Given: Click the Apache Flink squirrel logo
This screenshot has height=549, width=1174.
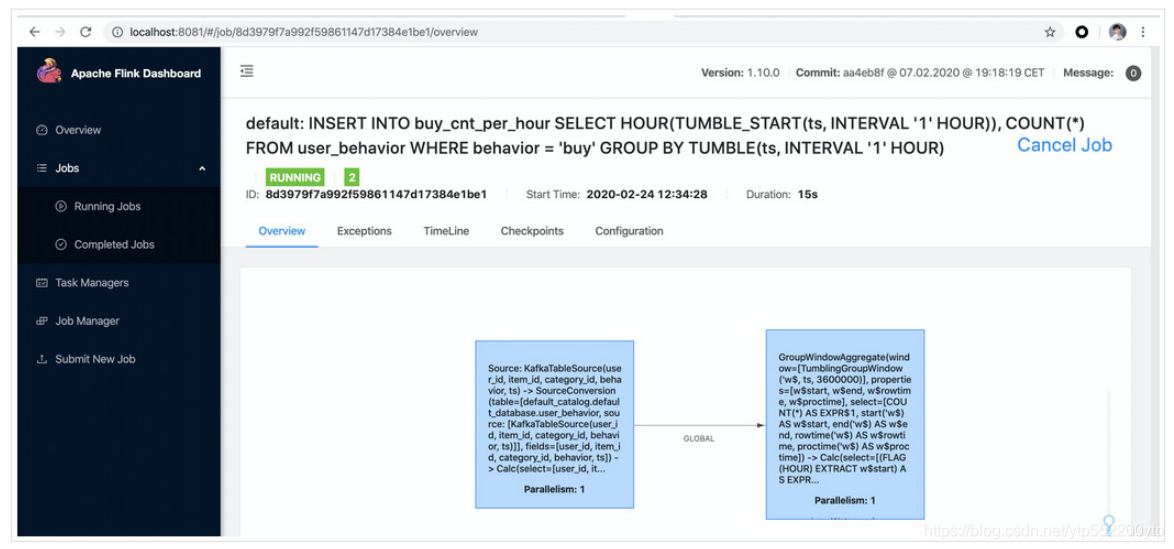Looking at the screenshot, I should pyautogui.click(x=49, y=72).
